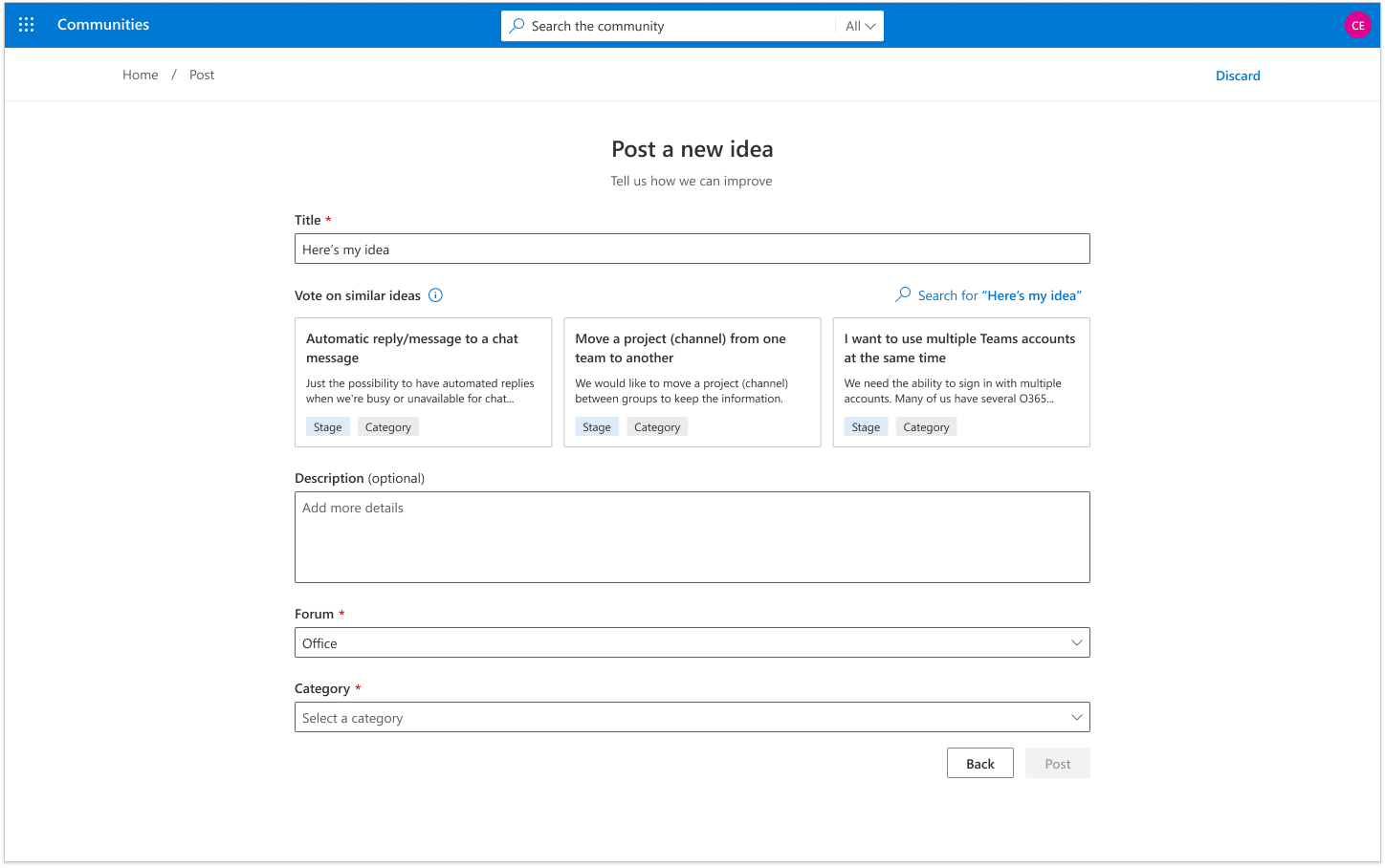Click the Post breadcrumb item
The width and height of the screenshot is (1385, 868).
pyautogui.click(x=202, y=75)
